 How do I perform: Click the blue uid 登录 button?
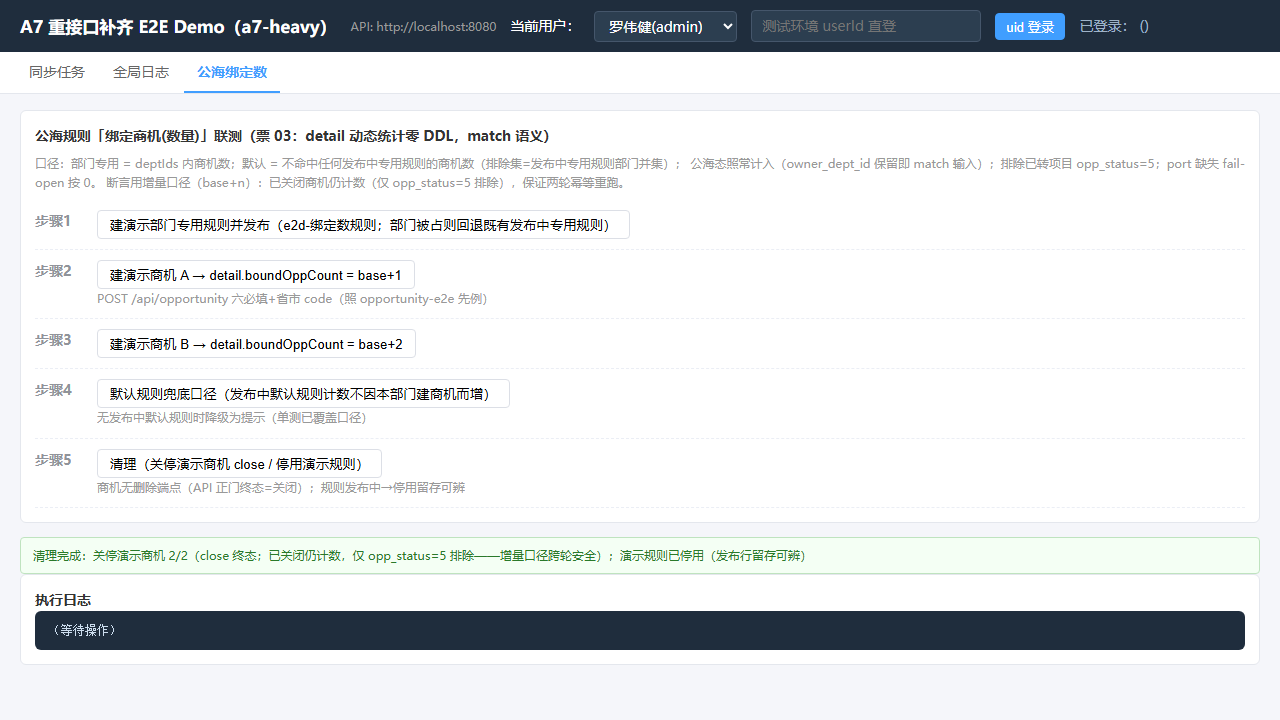1030,27
